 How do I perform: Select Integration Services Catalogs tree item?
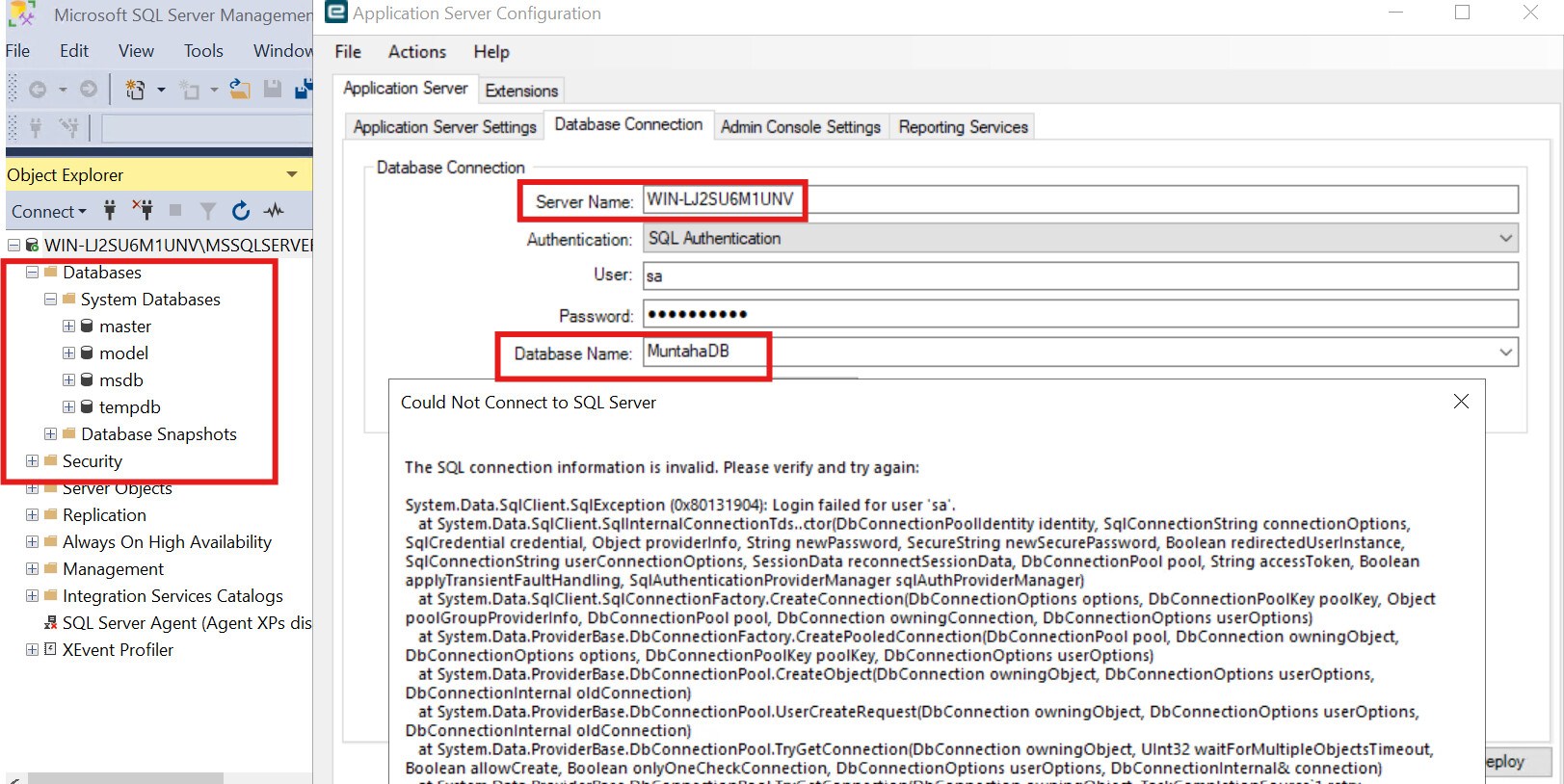tap(172, 596)
